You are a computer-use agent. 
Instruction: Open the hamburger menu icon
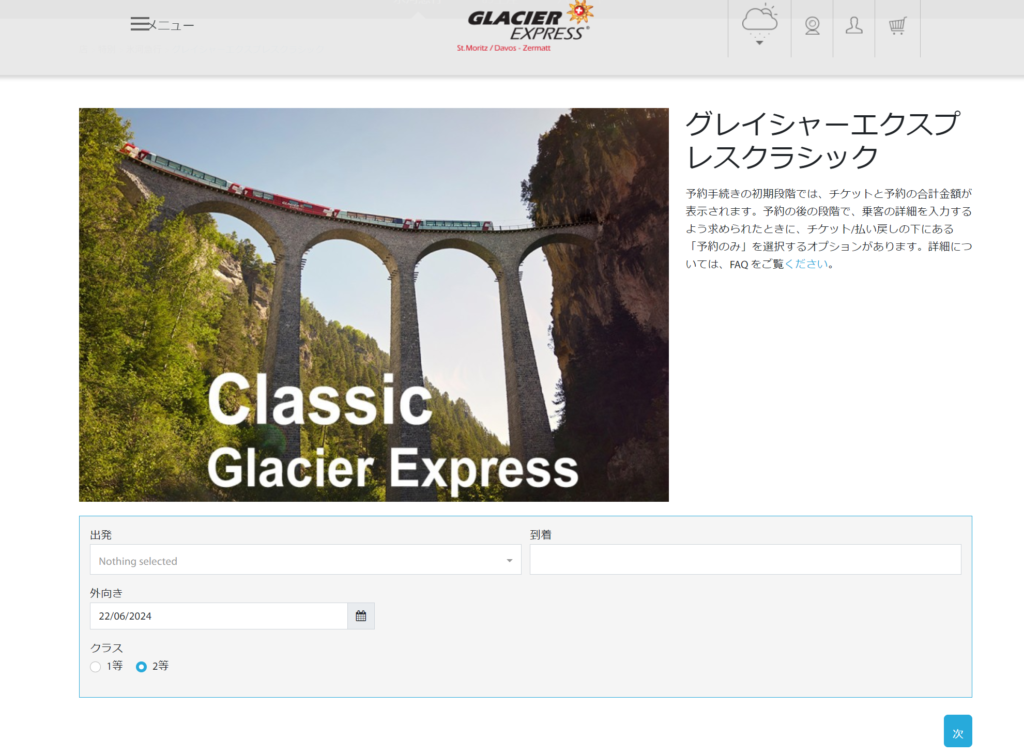click(x=139, y=24)
